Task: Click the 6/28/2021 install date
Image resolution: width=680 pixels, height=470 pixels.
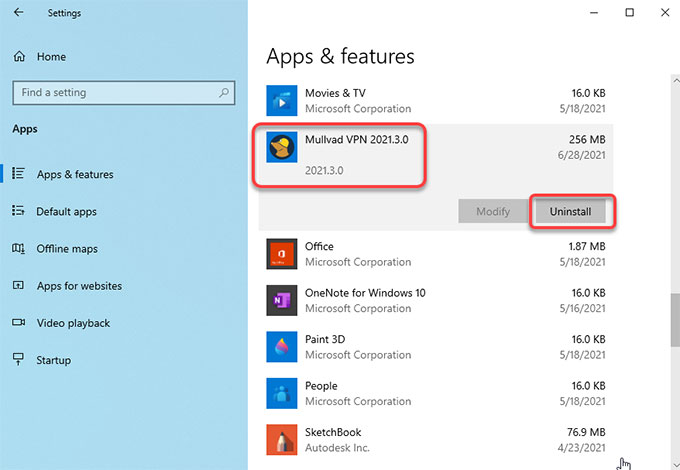Action: pyautogui.click(x=582, y=155)
